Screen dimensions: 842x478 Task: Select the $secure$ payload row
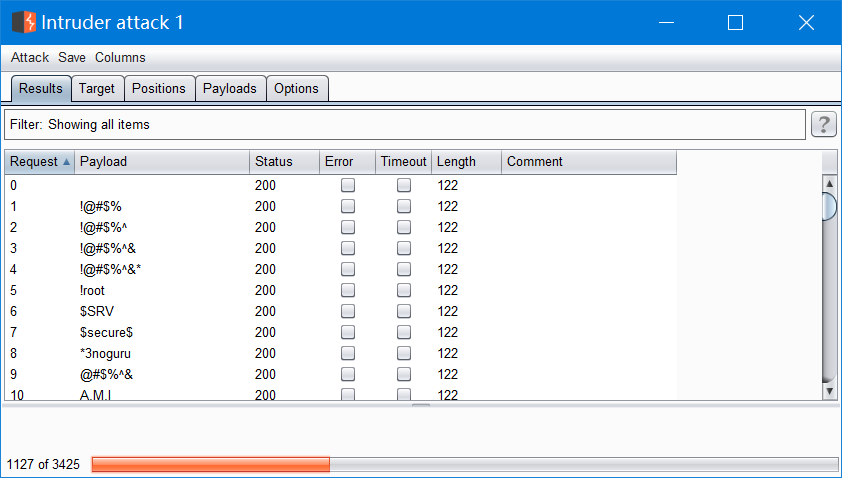(340, 332)
